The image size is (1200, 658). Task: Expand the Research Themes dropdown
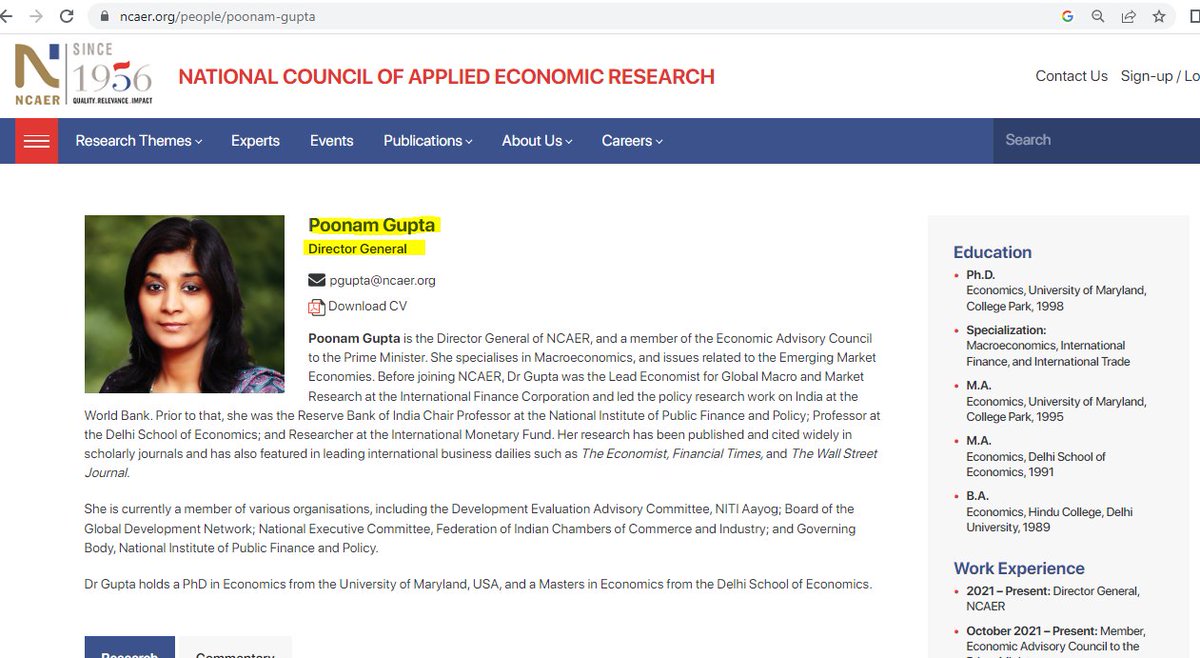[139, 141]
